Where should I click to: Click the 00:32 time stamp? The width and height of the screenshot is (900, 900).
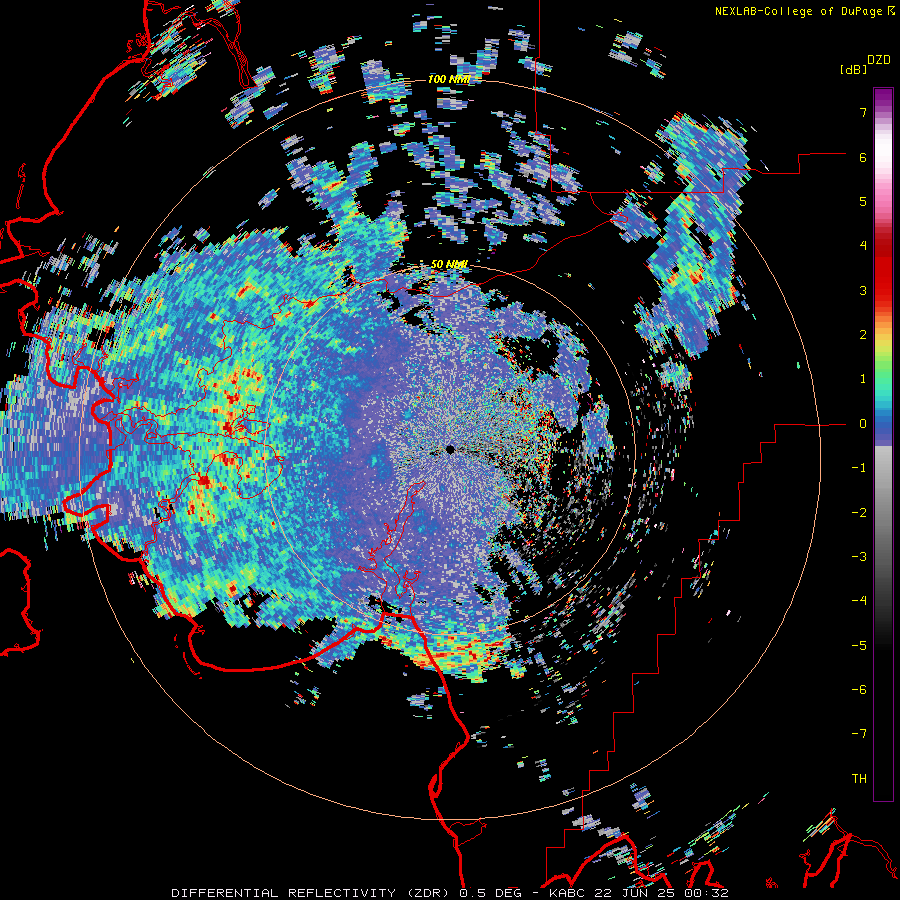point(708,893)
